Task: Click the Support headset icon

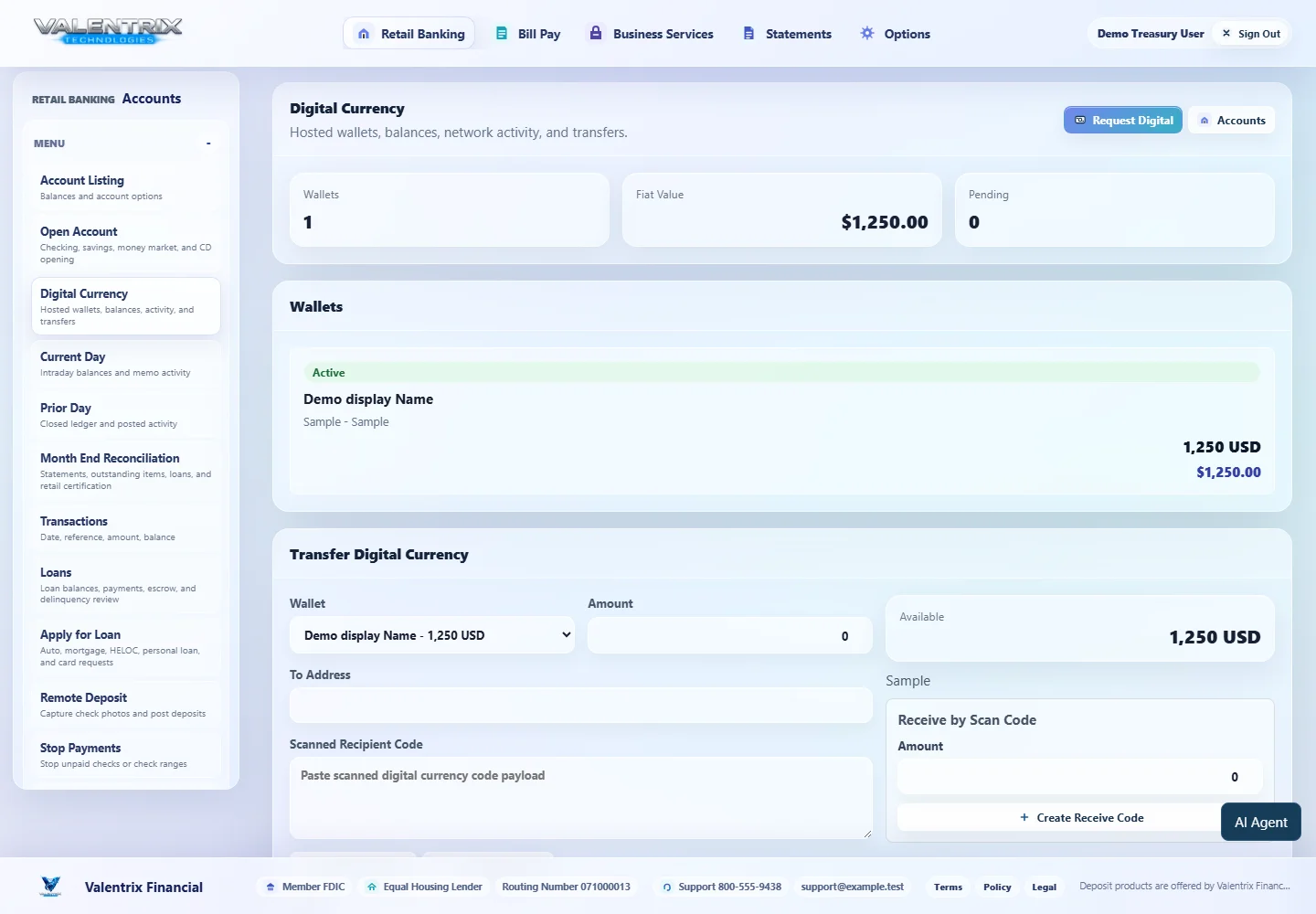Action: point(667,887)
